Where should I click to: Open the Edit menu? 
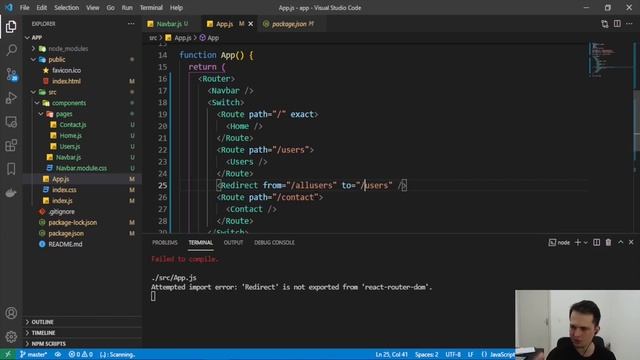coord(42,8)
